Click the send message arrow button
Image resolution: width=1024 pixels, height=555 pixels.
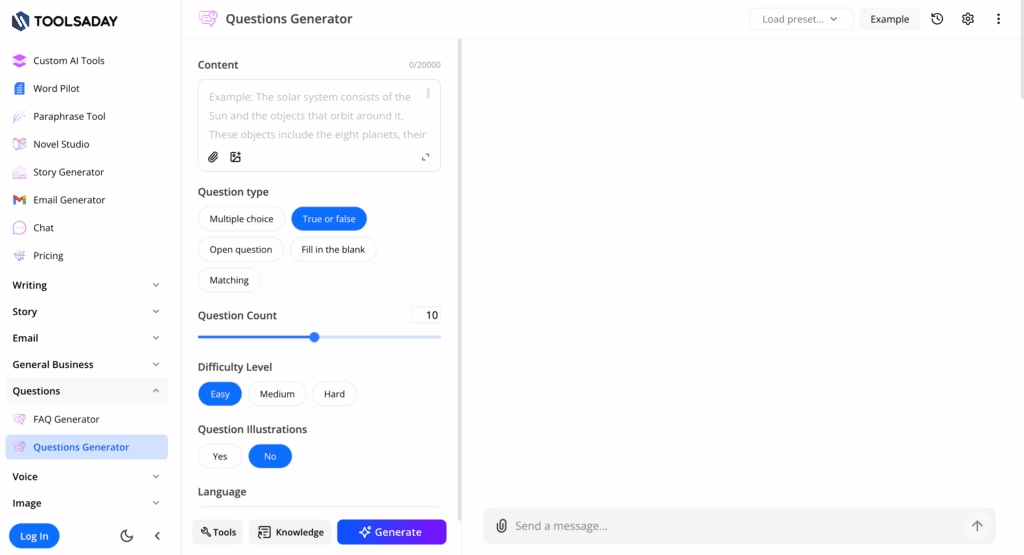977,526
